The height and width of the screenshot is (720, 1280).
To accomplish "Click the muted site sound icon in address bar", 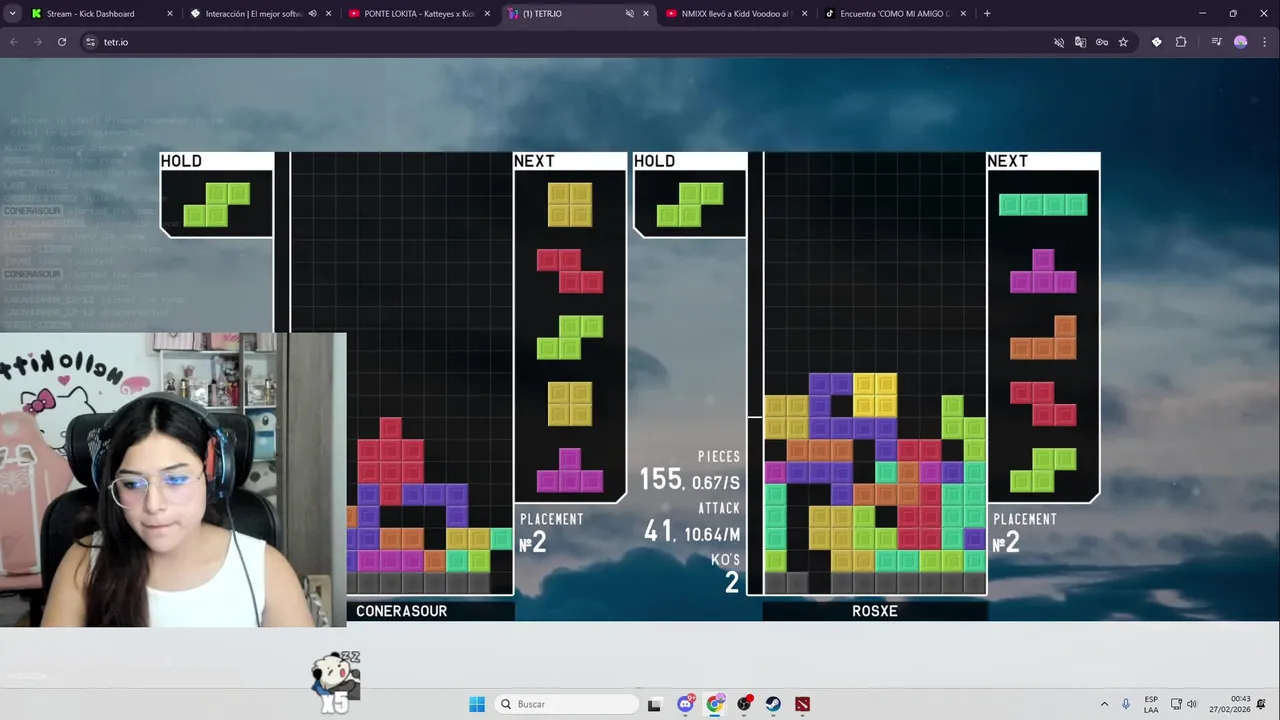I will tap(1059, 42).
